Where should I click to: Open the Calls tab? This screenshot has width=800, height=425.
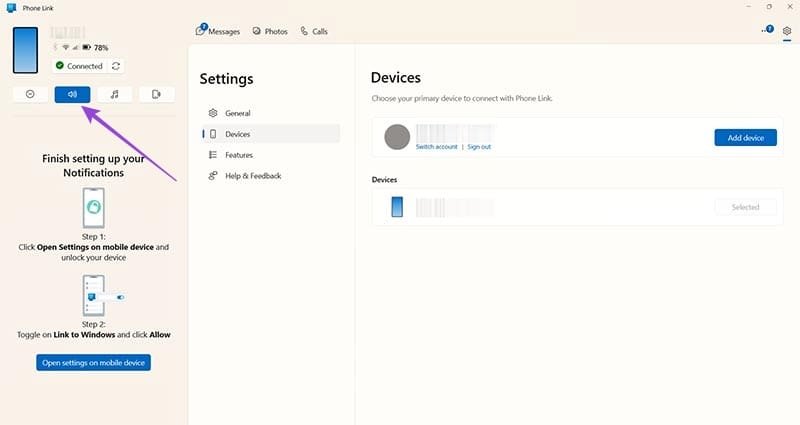pyautogui.click(x=314, y=31)
